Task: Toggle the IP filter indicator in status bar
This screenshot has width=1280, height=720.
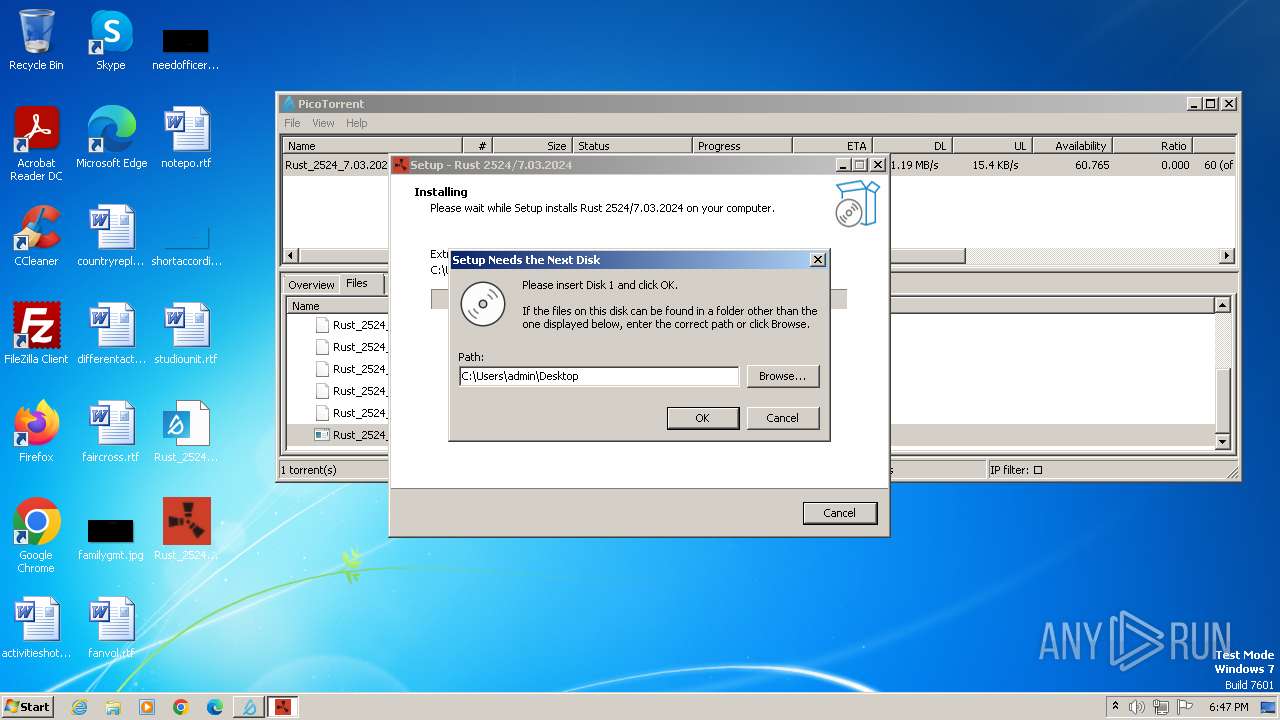Action: (1037, 470)
